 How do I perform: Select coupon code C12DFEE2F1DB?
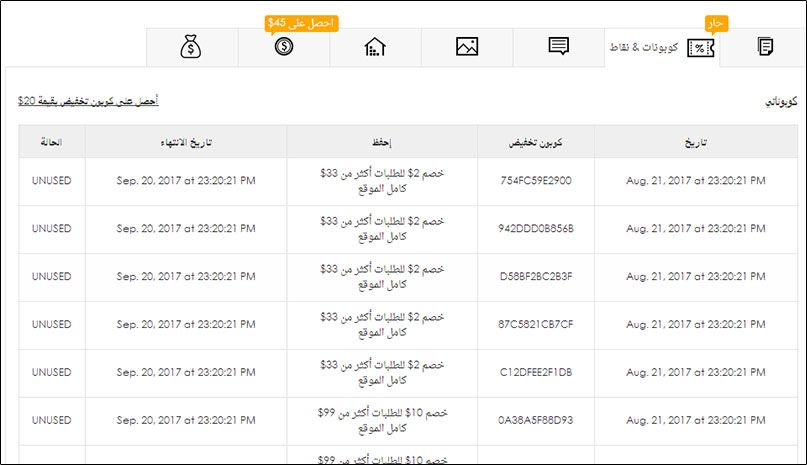[536, 372]
